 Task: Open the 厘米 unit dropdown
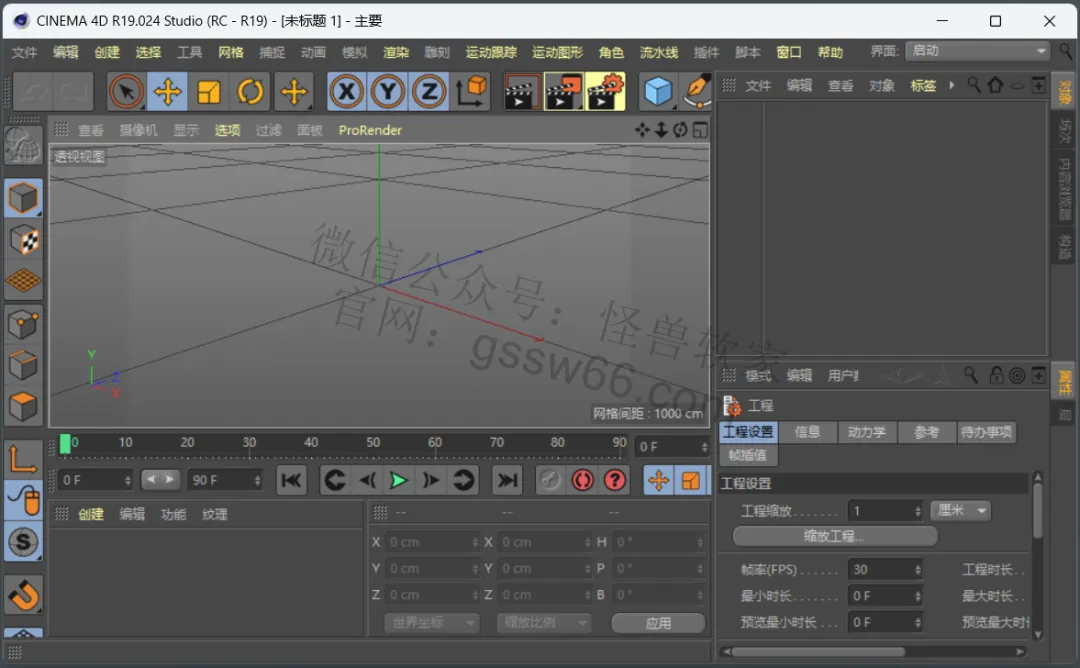tap(960, 510)
